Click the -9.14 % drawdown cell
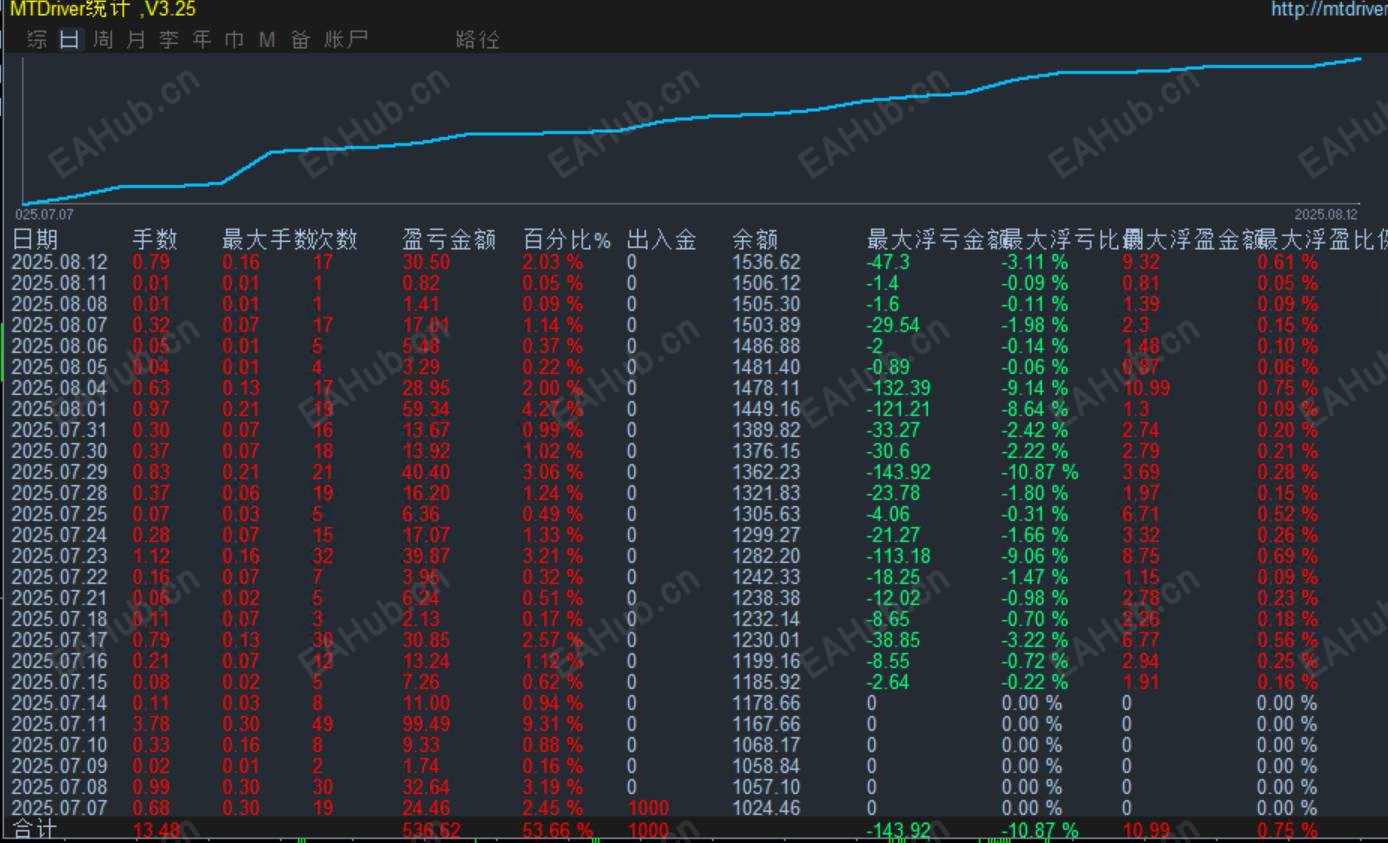 coord(1035,388)
